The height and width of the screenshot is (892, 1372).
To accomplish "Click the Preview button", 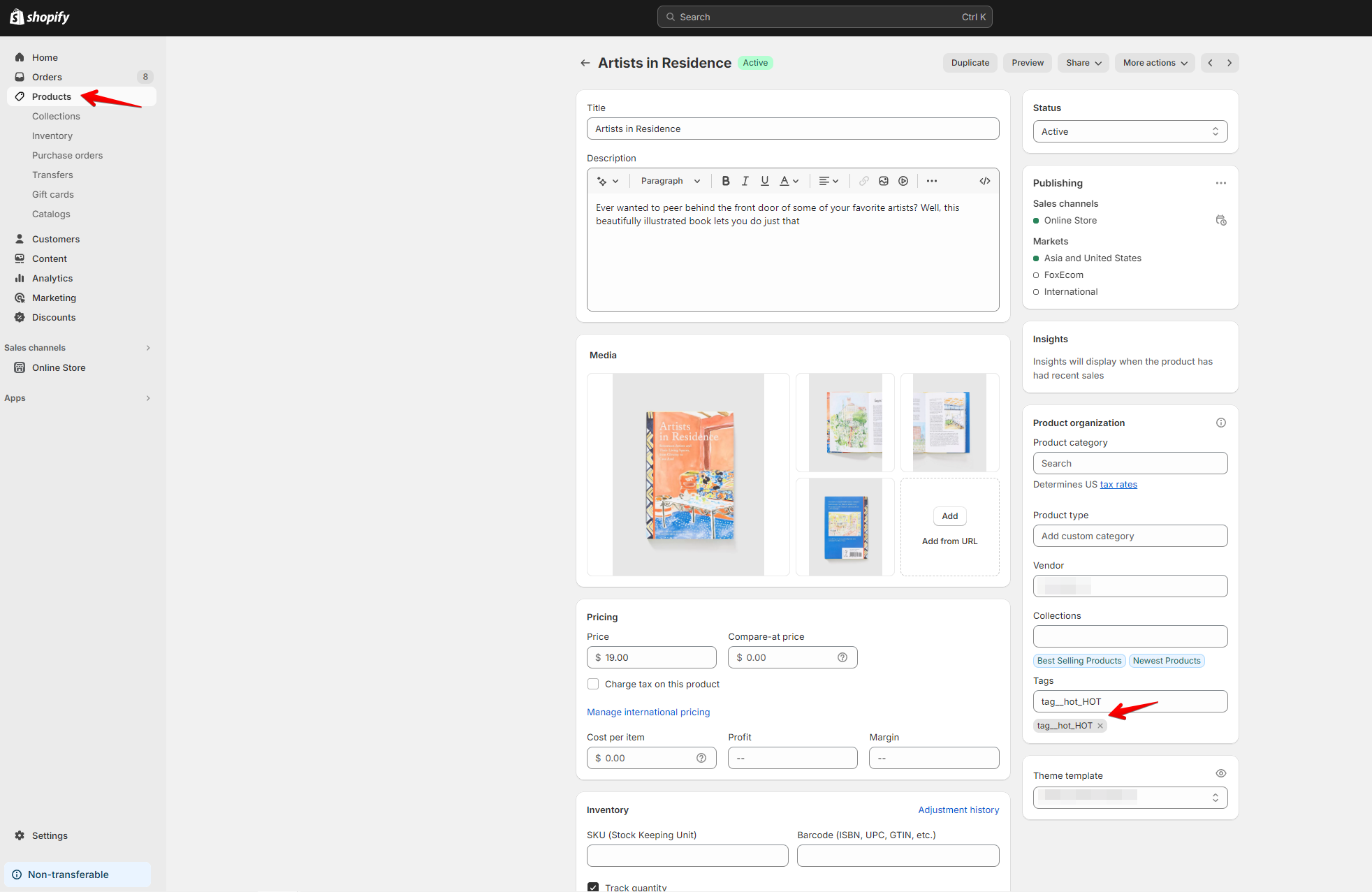I will click(1028, 63).
